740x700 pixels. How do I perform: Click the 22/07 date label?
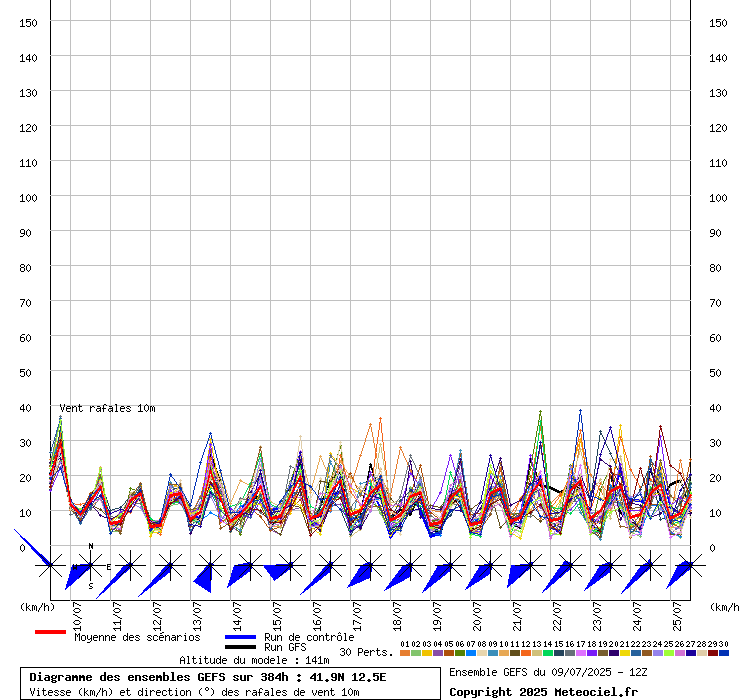click(x=557, y=616)
